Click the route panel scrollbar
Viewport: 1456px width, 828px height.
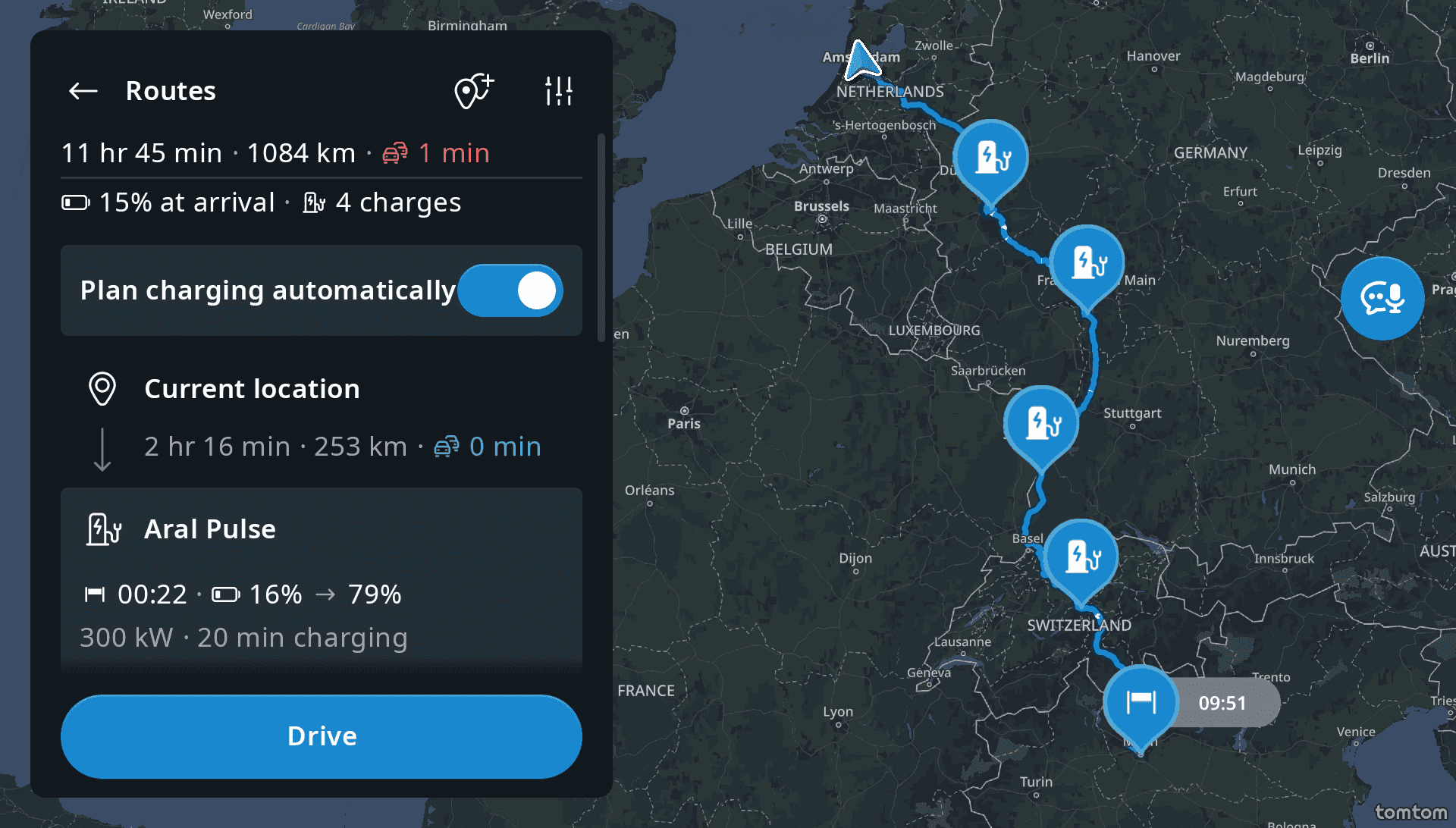pos(601,237)
